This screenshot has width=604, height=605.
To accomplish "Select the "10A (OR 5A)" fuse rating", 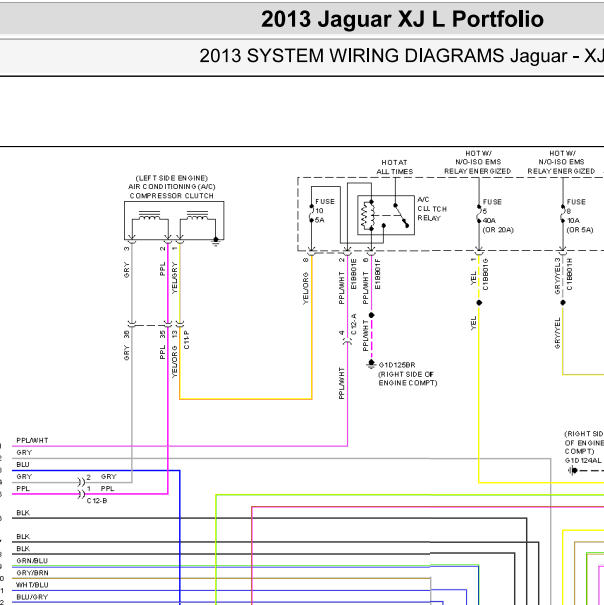I will [x=580, y=225].
